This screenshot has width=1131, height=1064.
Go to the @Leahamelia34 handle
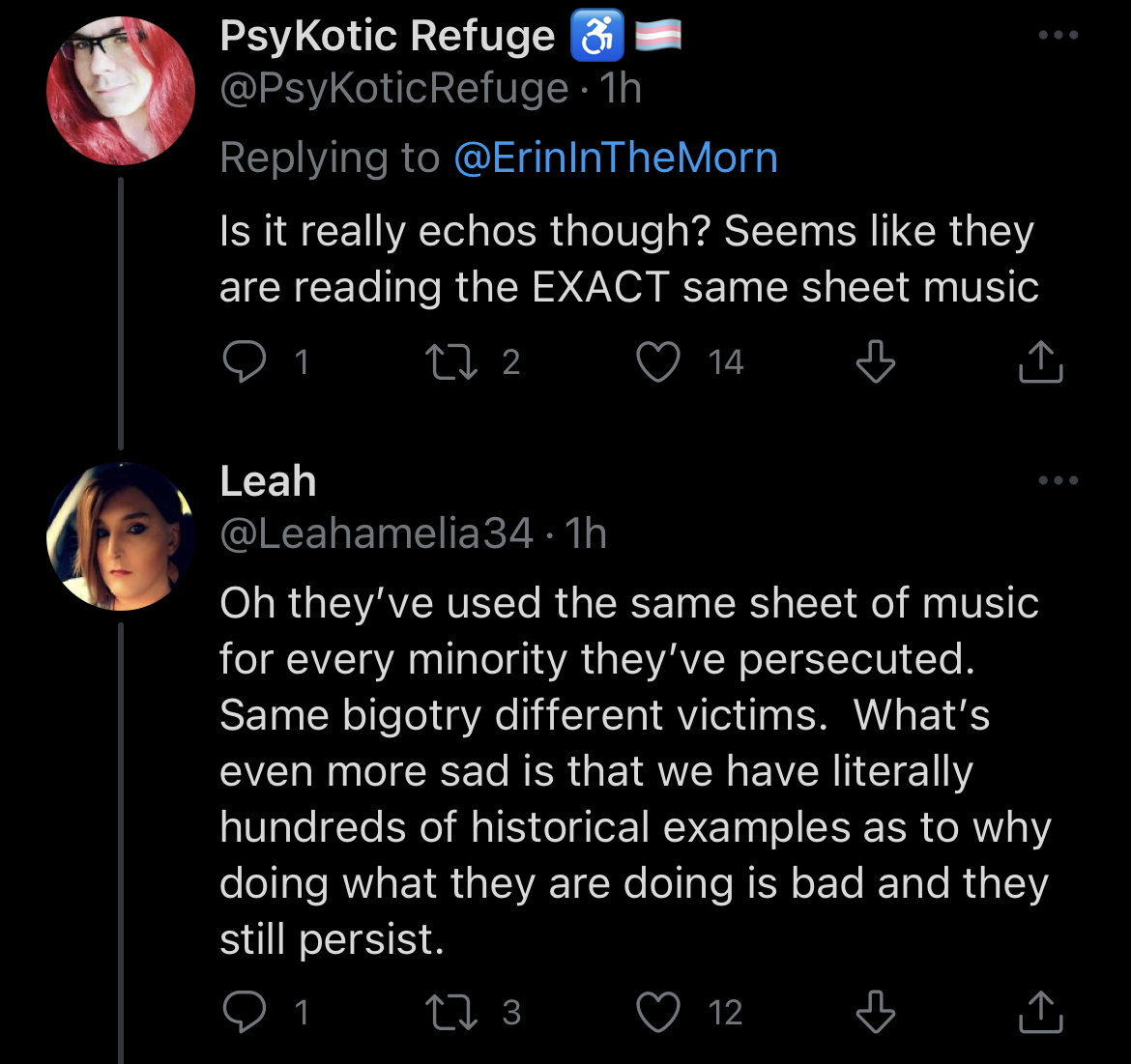(x=376, y=533)
